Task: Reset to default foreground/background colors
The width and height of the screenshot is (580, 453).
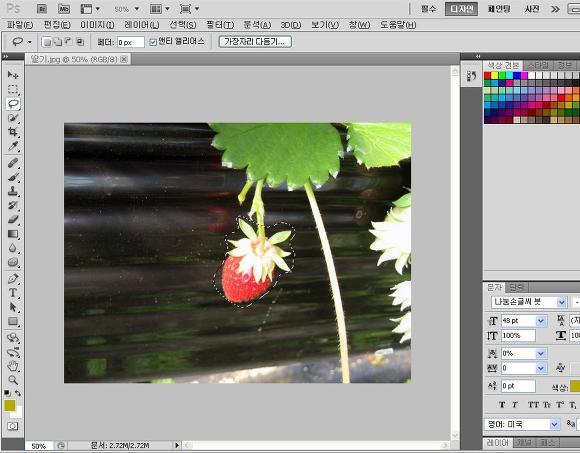Action: click(7, 393)
